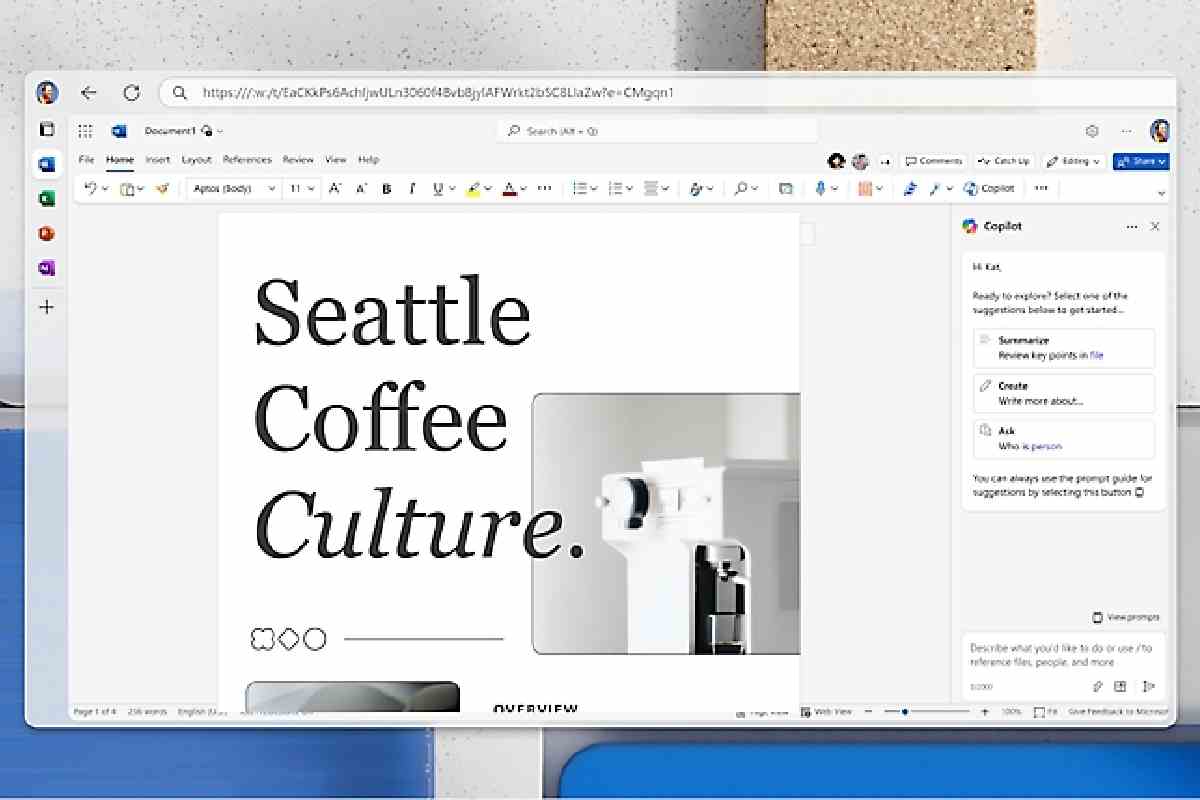Screen dimensions: 1200x800
Task: Expand the ribbon with the chevron at far right
Action: pyautogui.click(x=1161, y=194)
